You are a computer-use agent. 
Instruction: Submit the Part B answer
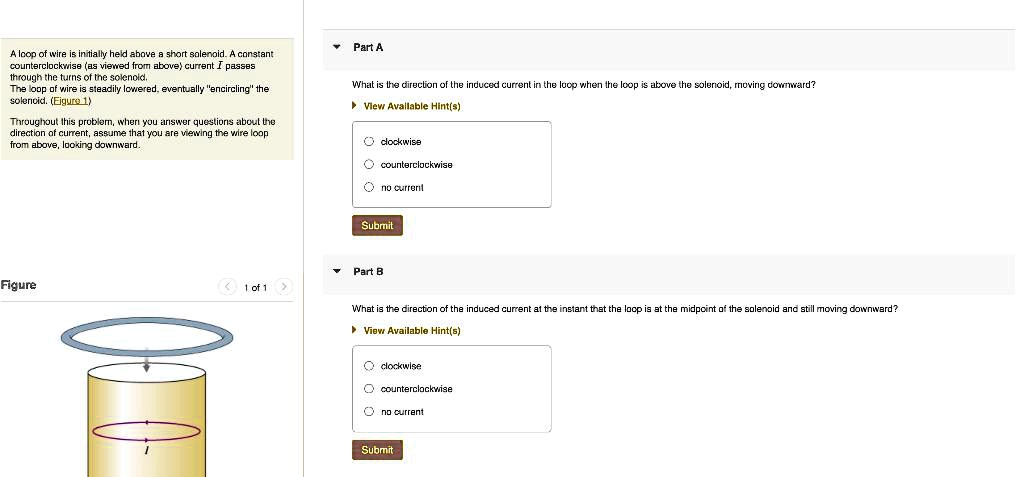(377, 450)
